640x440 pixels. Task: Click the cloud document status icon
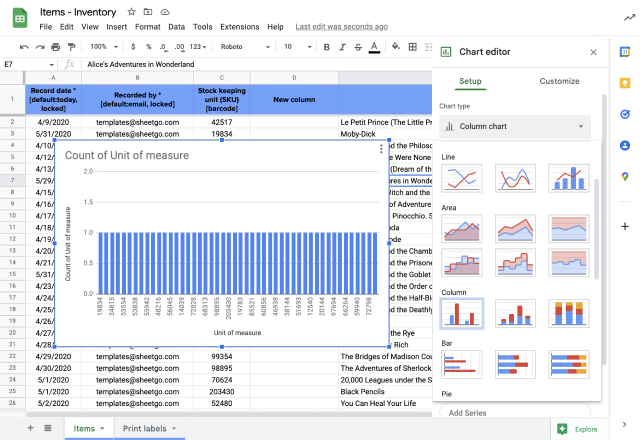(x=165, y=12)
